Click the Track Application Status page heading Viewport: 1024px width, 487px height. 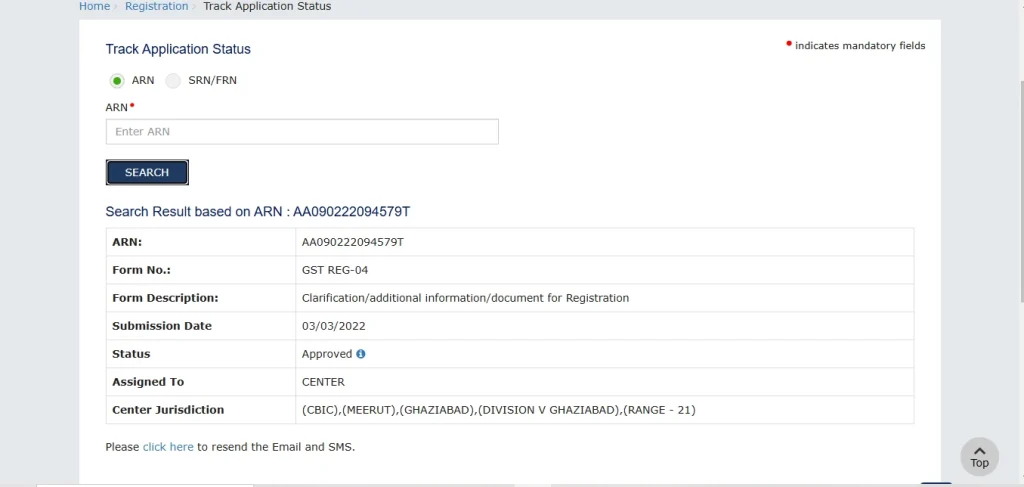pyautogui.click(x=178, y=49)
